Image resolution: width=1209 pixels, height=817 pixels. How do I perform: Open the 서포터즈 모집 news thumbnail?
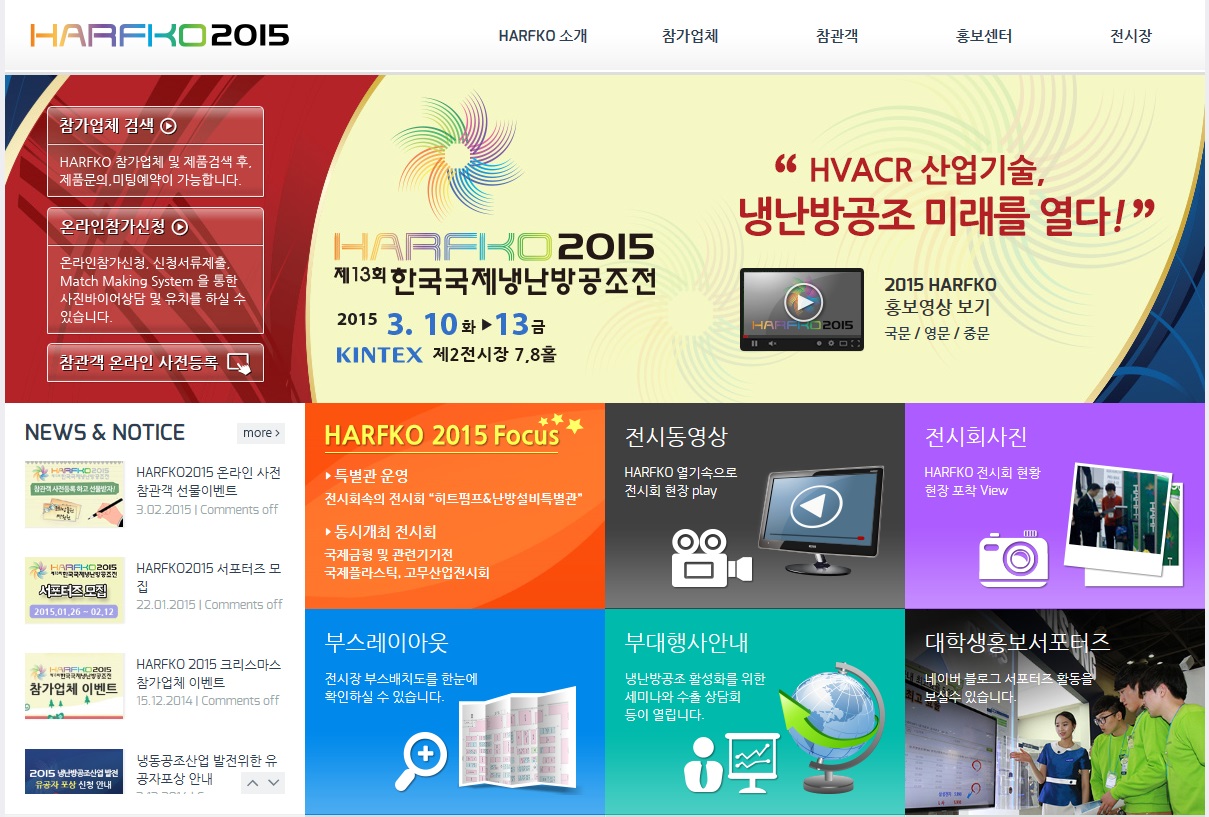click(x=74, y=590)
